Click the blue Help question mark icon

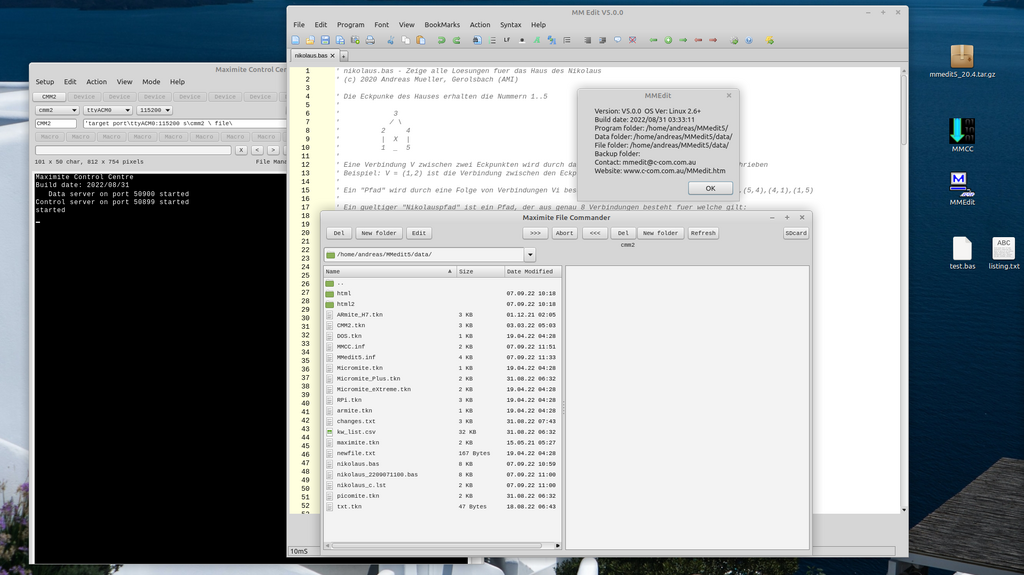[748, 40]
